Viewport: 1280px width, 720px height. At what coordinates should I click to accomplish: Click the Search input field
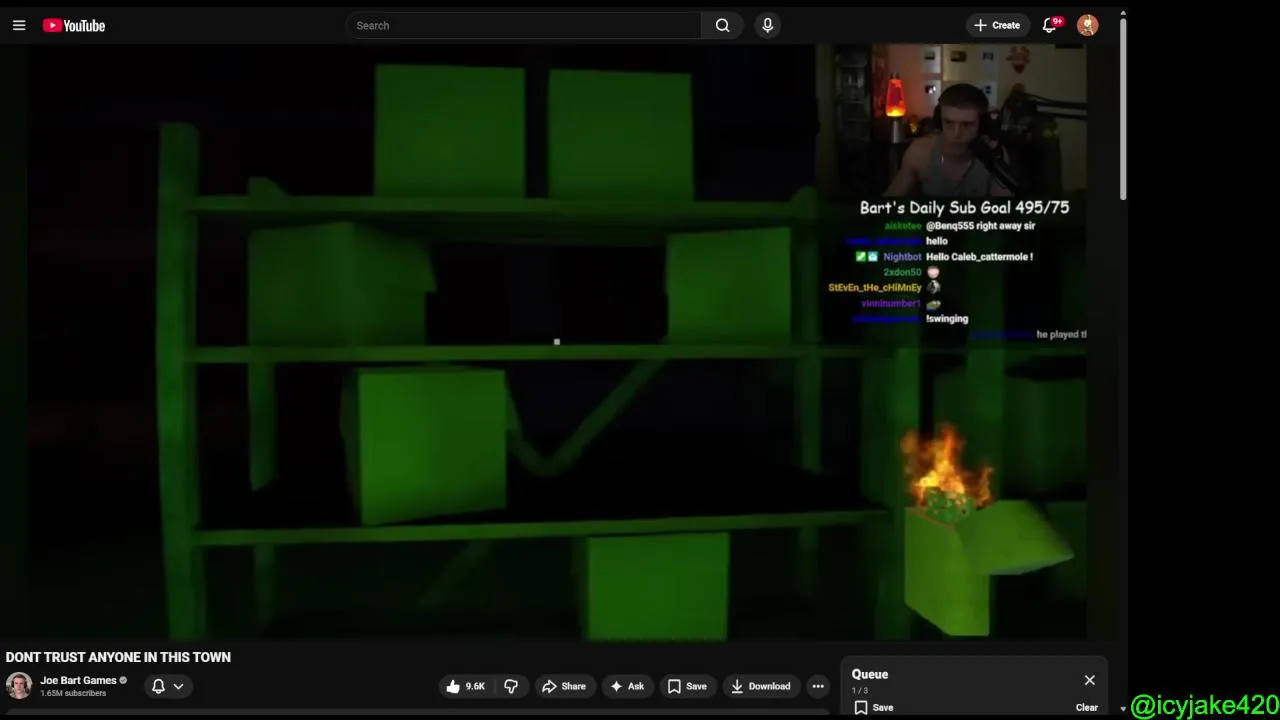523,25
